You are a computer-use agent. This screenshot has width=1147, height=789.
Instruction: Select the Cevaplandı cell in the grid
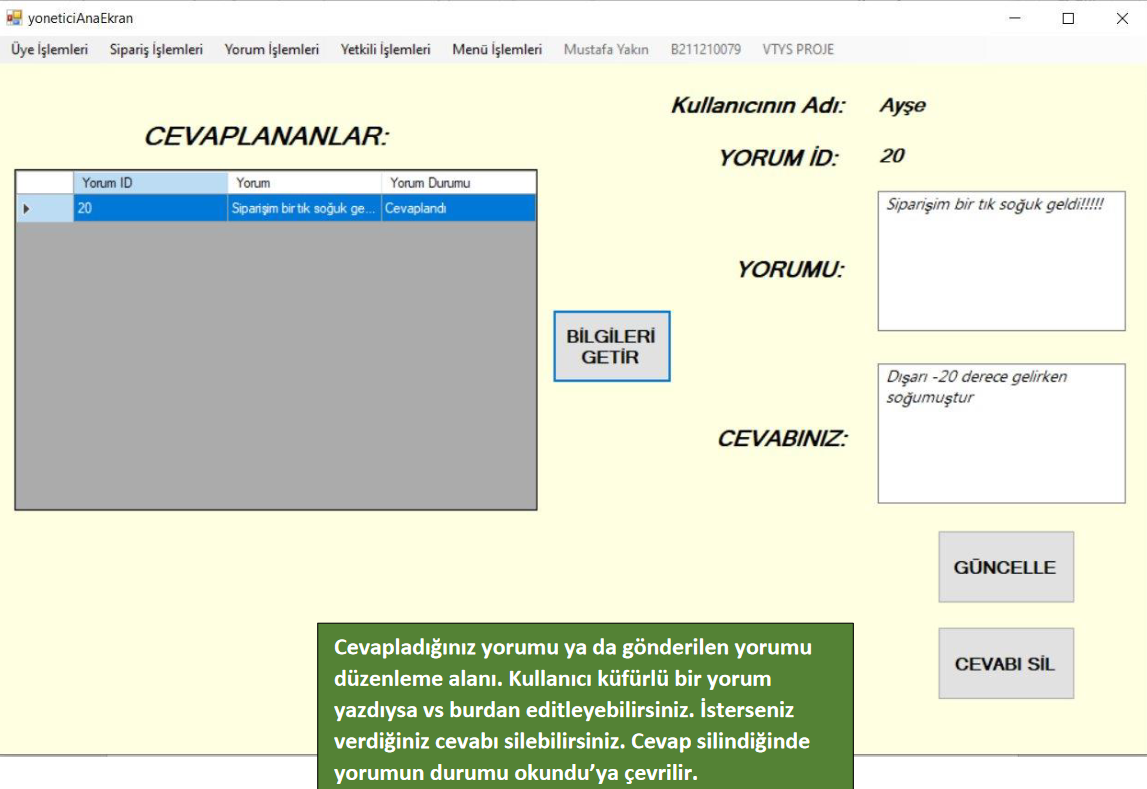[458, 209]
